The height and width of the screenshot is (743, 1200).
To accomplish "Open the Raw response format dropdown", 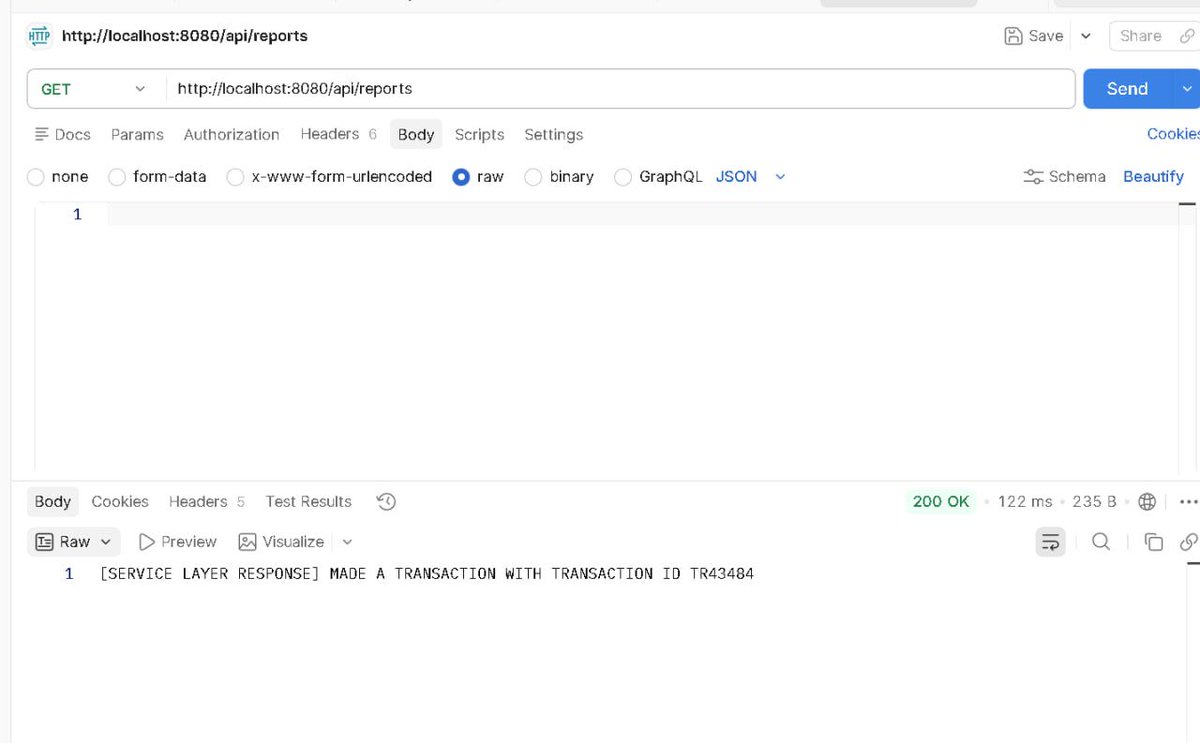I will (x=73, y=541).
